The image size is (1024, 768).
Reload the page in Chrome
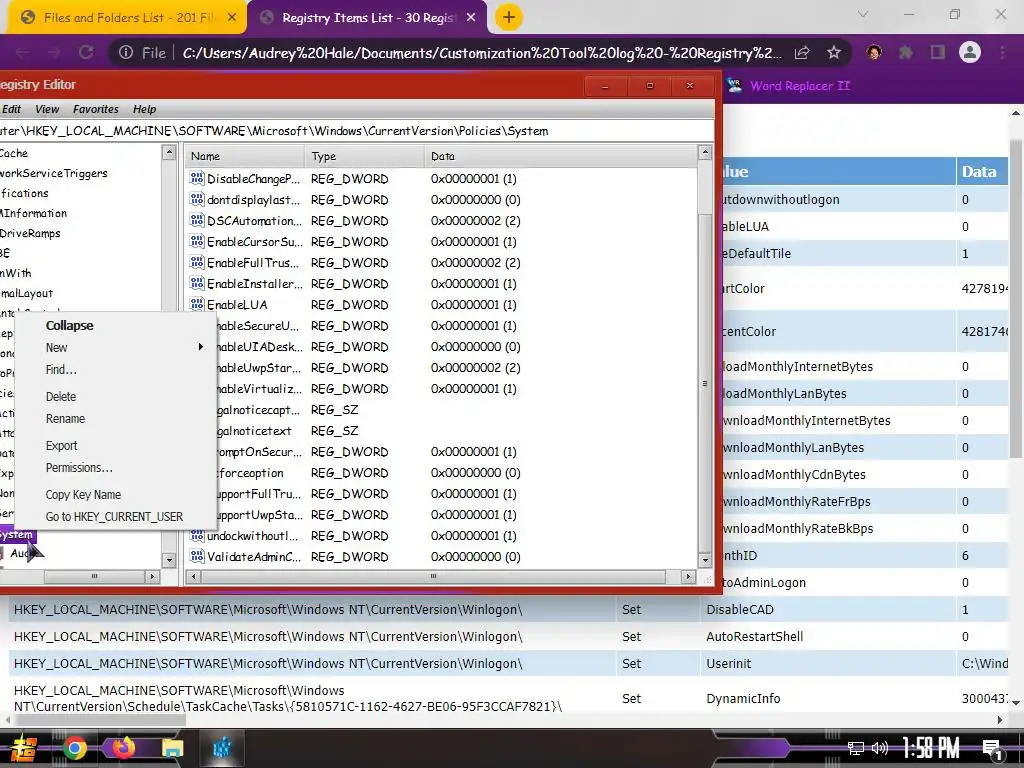point(86,53)
